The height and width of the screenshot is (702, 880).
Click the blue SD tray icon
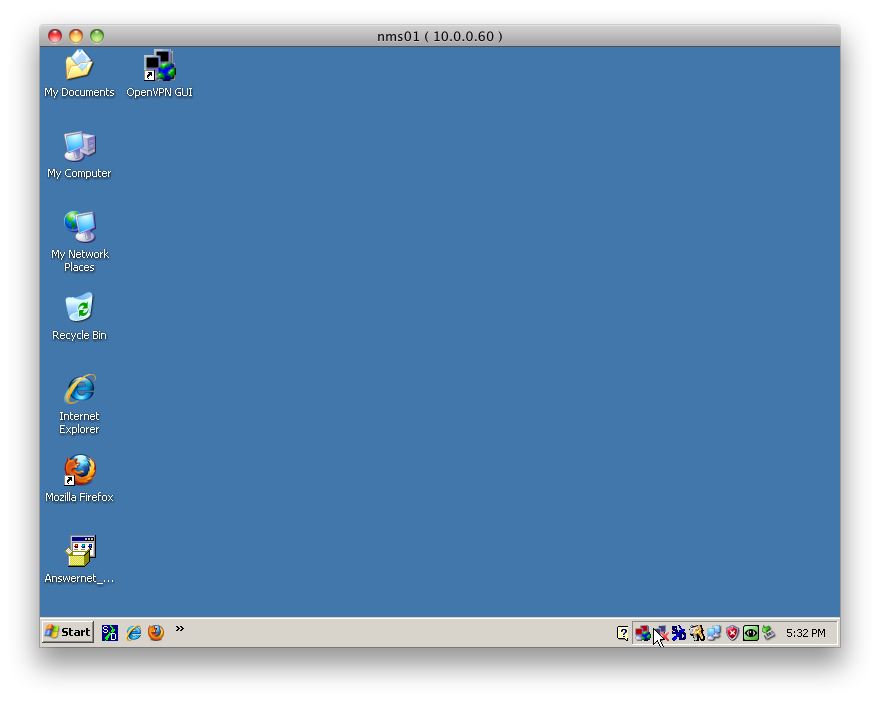[679, 634]
